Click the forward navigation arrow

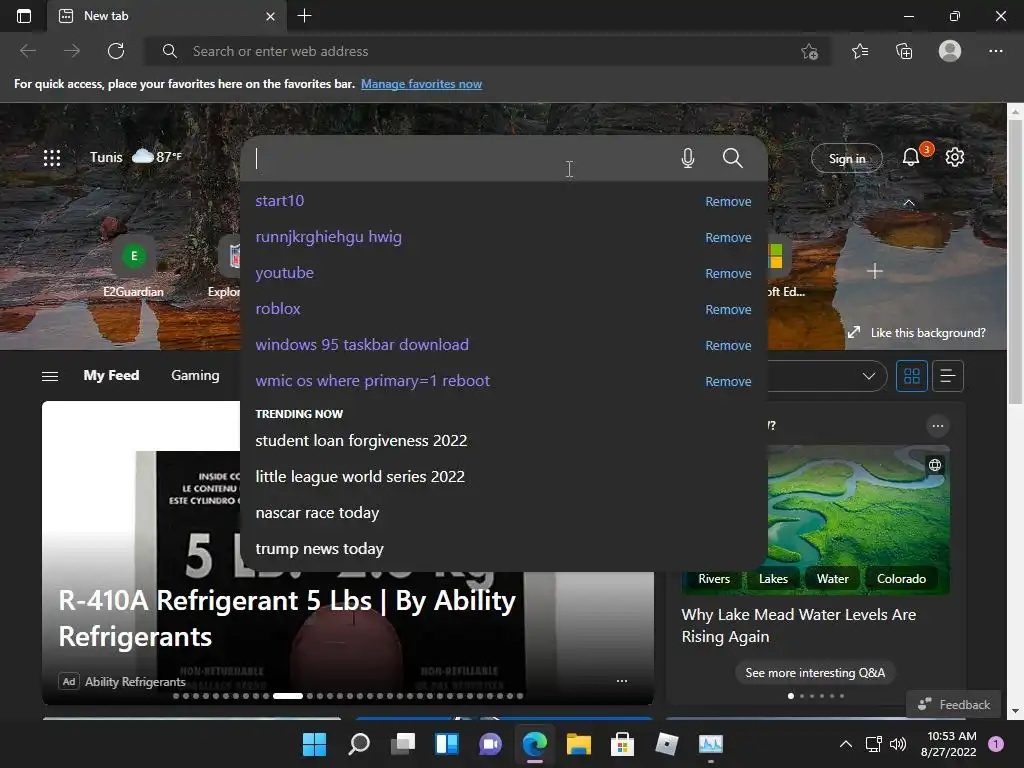(x=72, y=51)
